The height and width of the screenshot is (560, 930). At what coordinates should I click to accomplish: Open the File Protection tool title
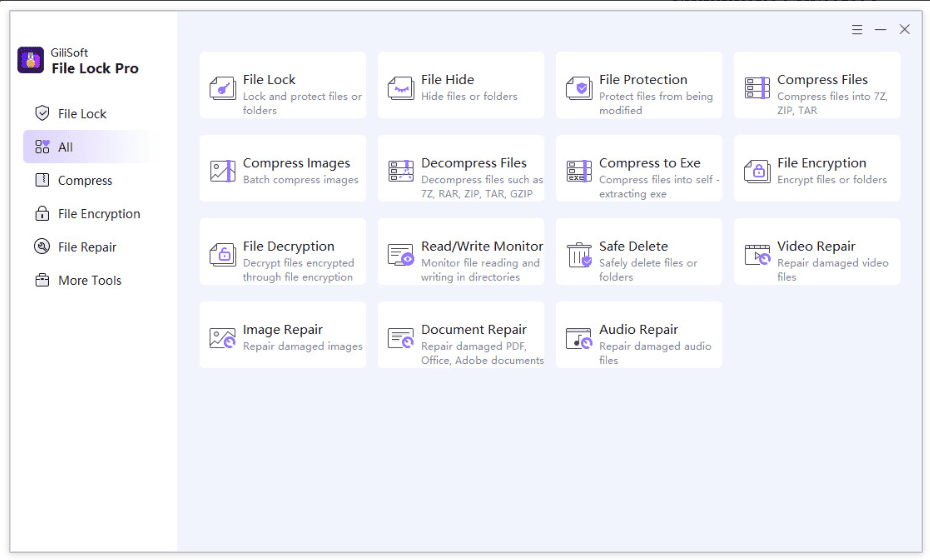pyautogui.click(x=643, y=79)
